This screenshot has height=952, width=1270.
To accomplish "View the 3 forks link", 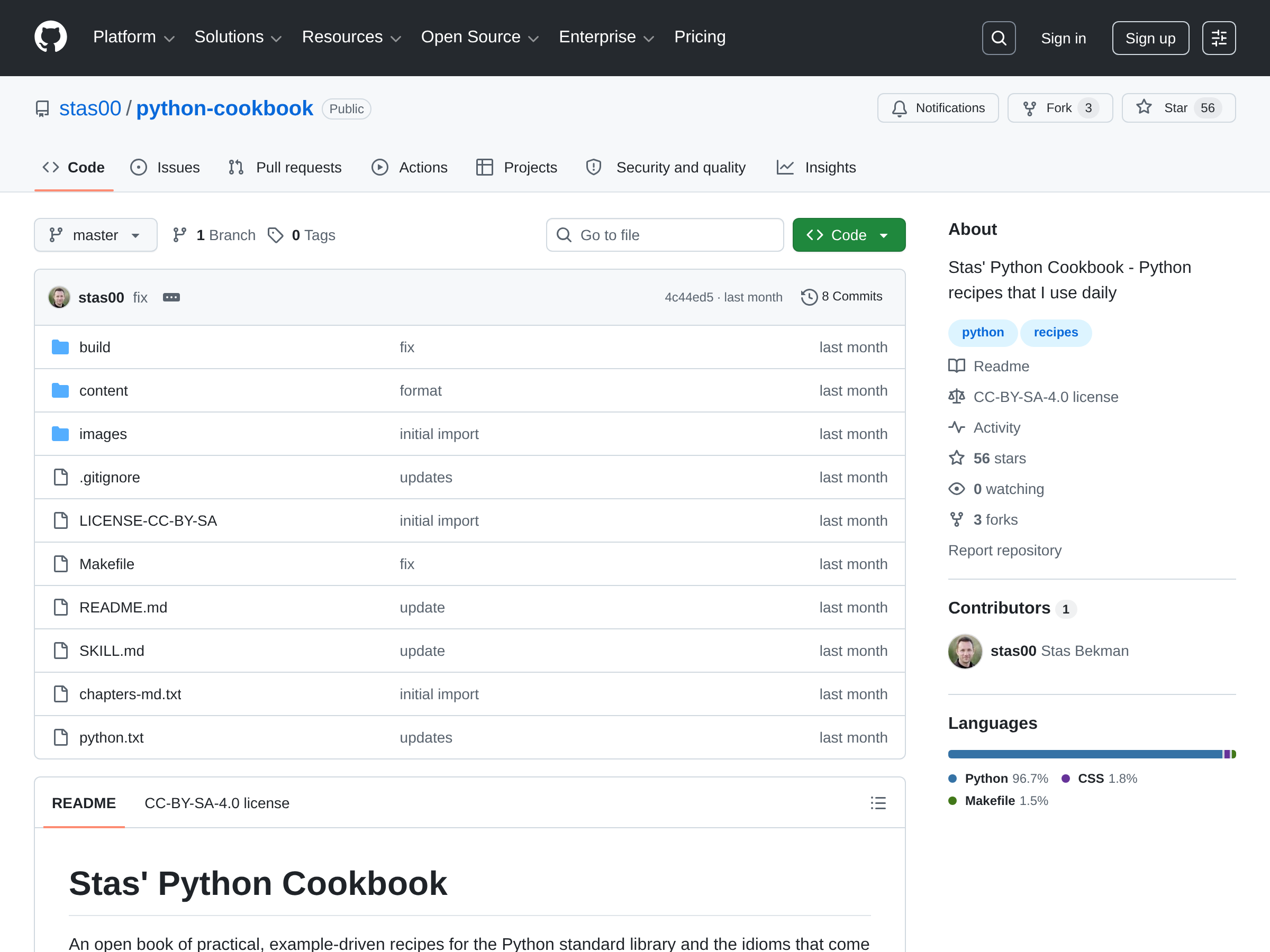I will pos(984,519).
